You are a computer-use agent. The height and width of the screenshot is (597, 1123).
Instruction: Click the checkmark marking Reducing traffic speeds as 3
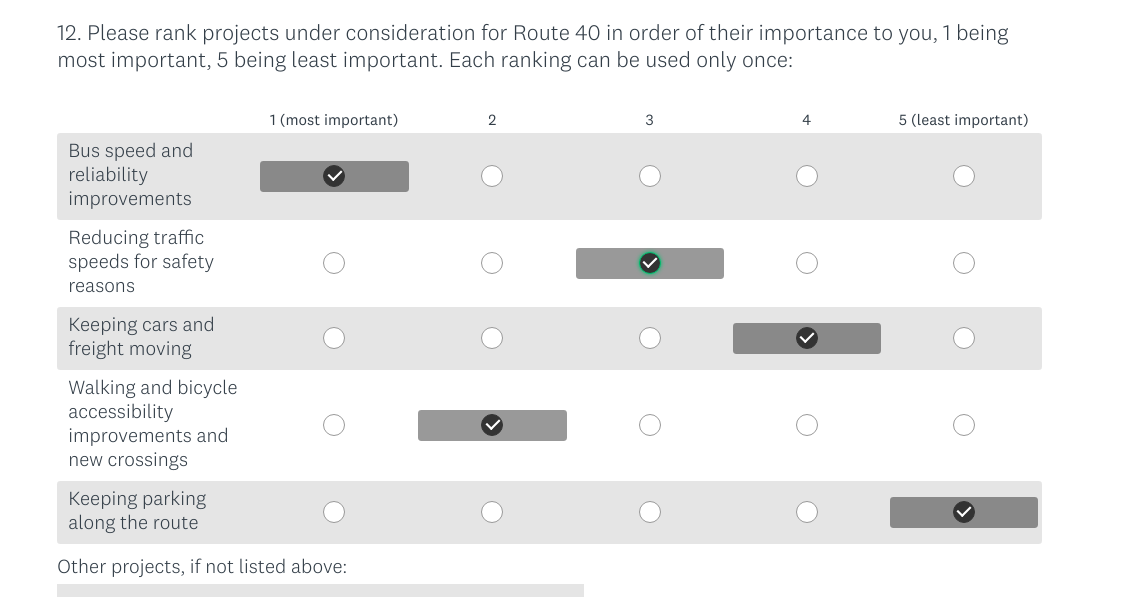click(649, 263)
